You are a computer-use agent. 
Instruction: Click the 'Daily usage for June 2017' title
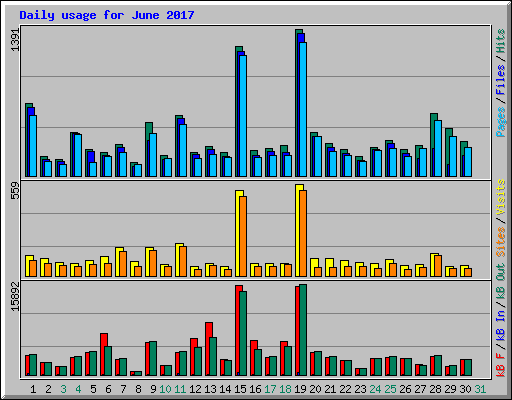107,15
